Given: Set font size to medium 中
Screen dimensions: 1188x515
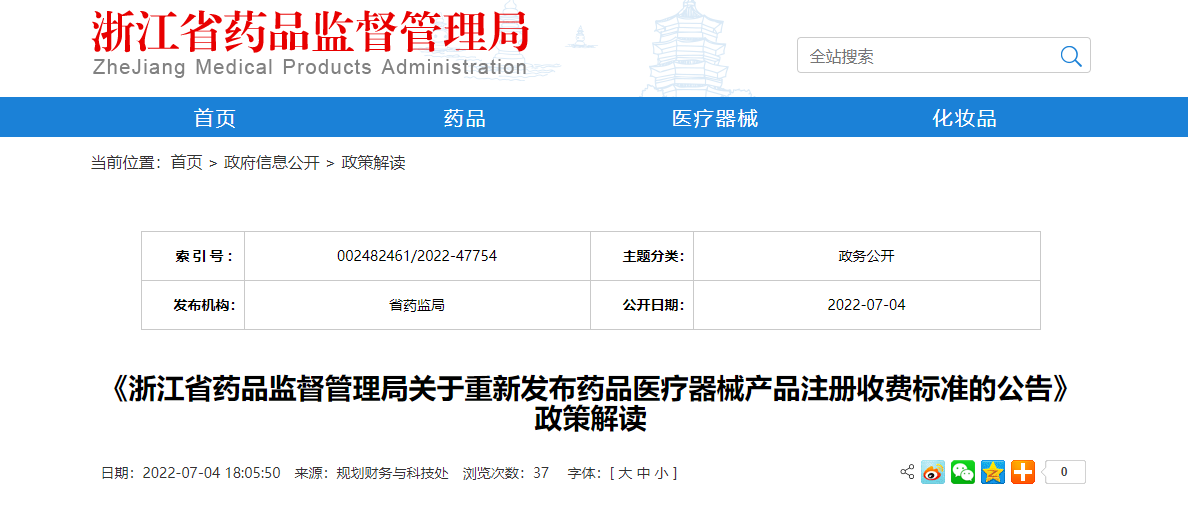Looking at the screenshot, I should [x=643, y=473].
